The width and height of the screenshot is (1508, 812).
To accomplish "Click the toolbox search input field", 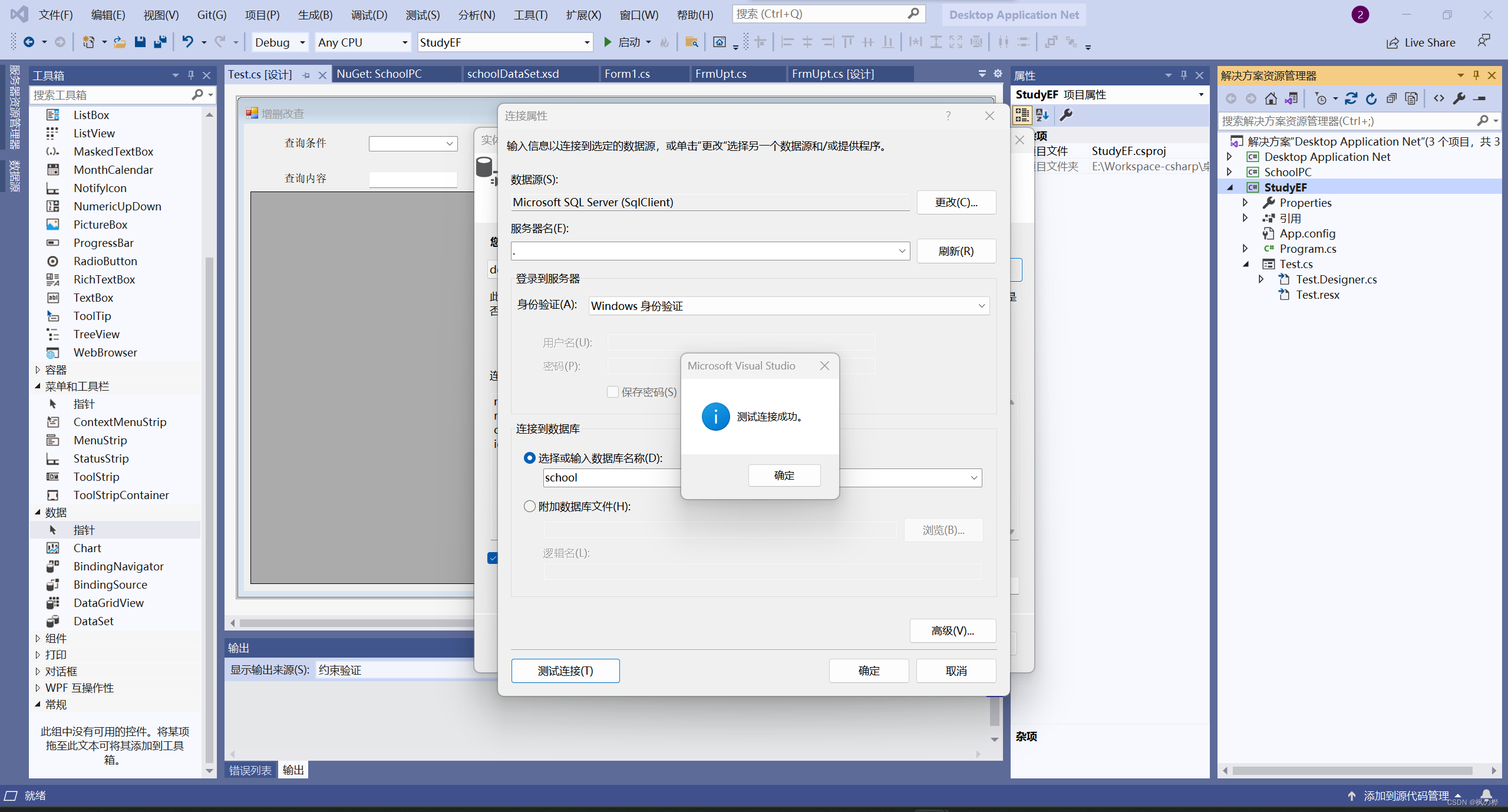I will (112, 95).
